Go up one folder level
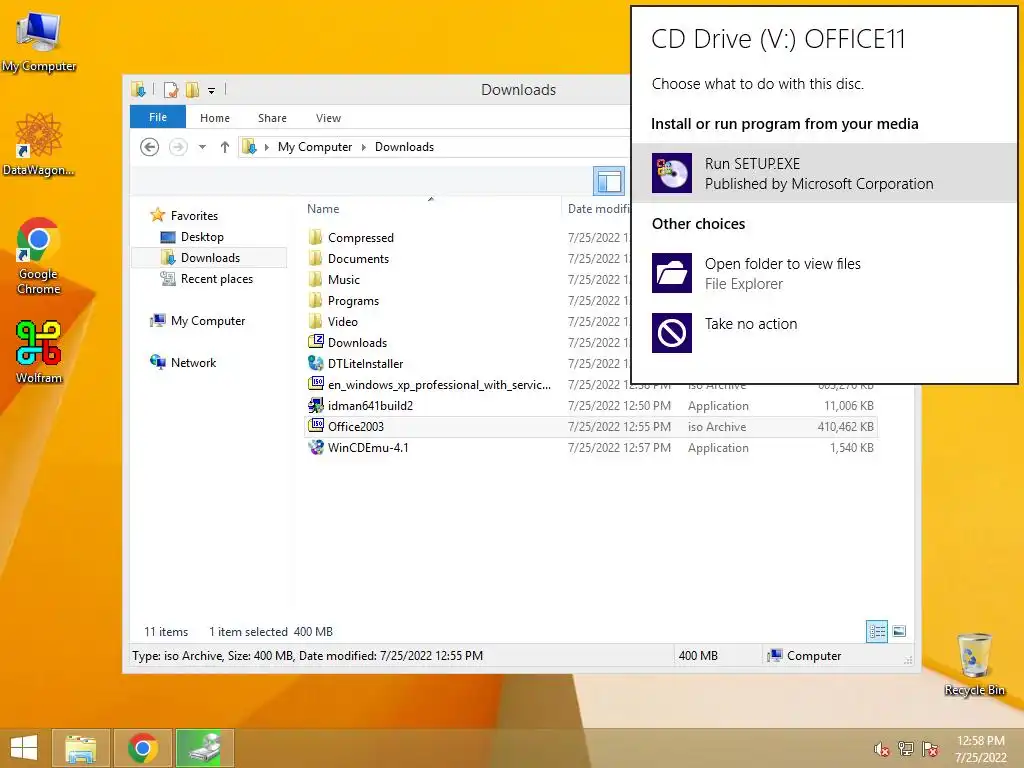Viewport: 1024px width, 768px height. pos(225,147)
